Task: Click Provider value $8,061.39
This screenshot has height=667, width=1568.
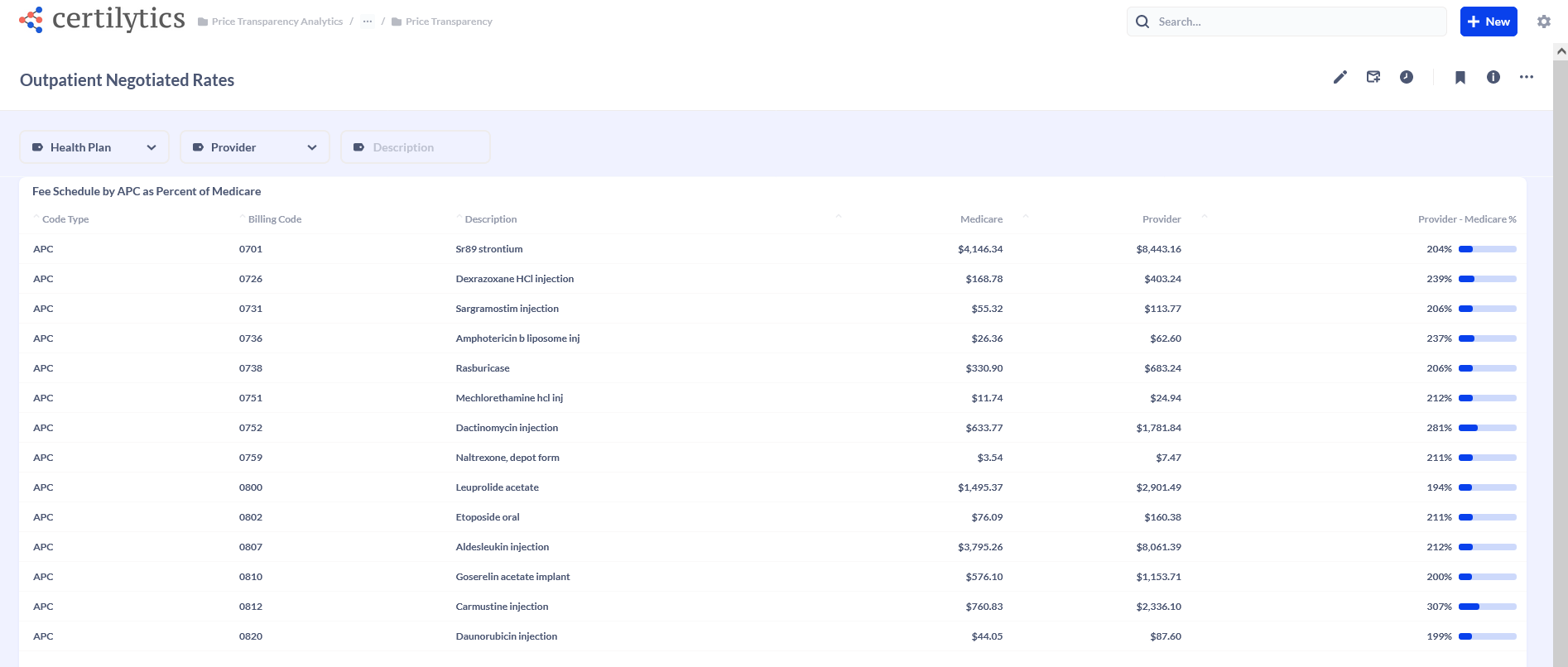Action: click(x=1159, y=547)
